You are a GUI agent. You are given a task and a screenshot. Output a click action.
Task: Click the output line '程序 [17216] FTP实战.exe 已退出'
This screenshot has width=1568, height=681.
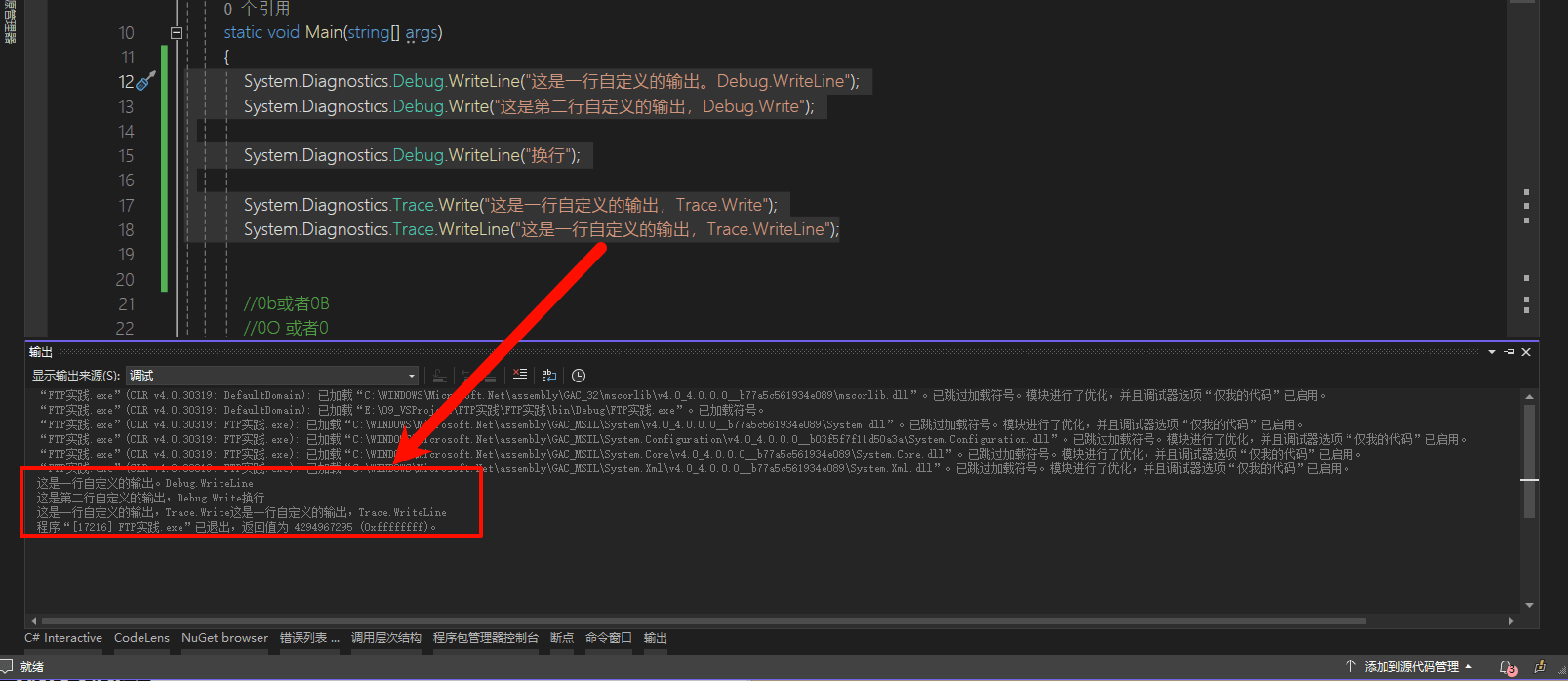click(236, 528)
